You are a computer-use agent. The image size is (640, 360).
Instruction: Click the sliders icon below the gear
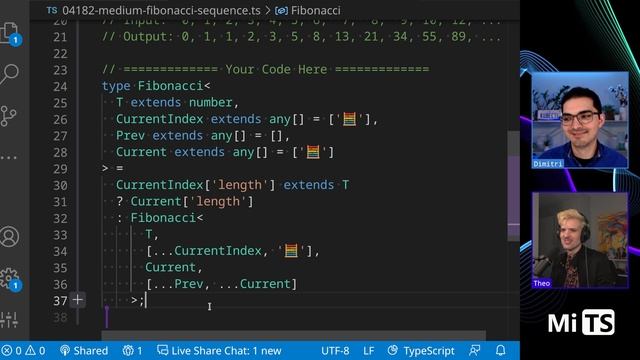9,320
